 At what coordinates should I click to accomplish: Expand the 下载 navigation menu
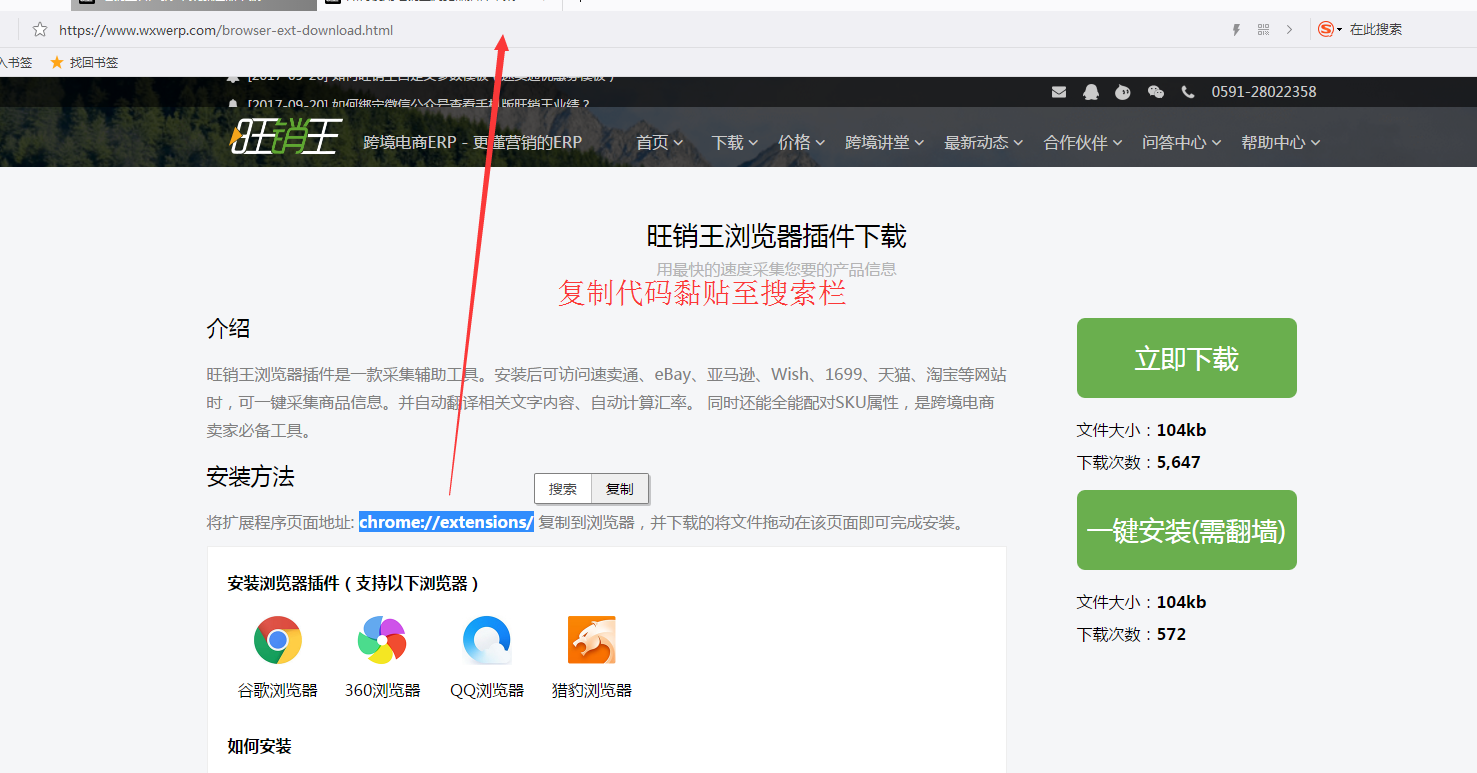pos(735,143)
